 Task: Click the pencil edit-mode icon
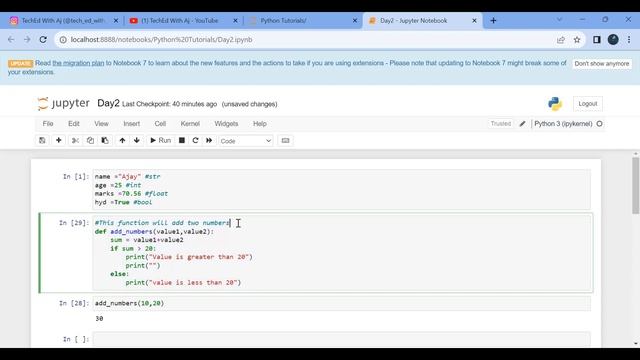tap(522, 124)
